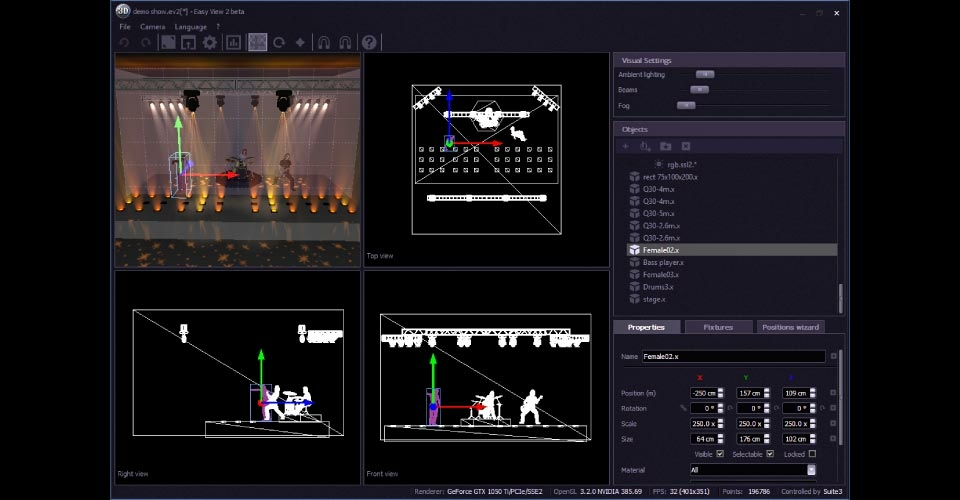Select Bass player.x in the objects list
This screenshot has width=960, height=500.
click(663, 262)
